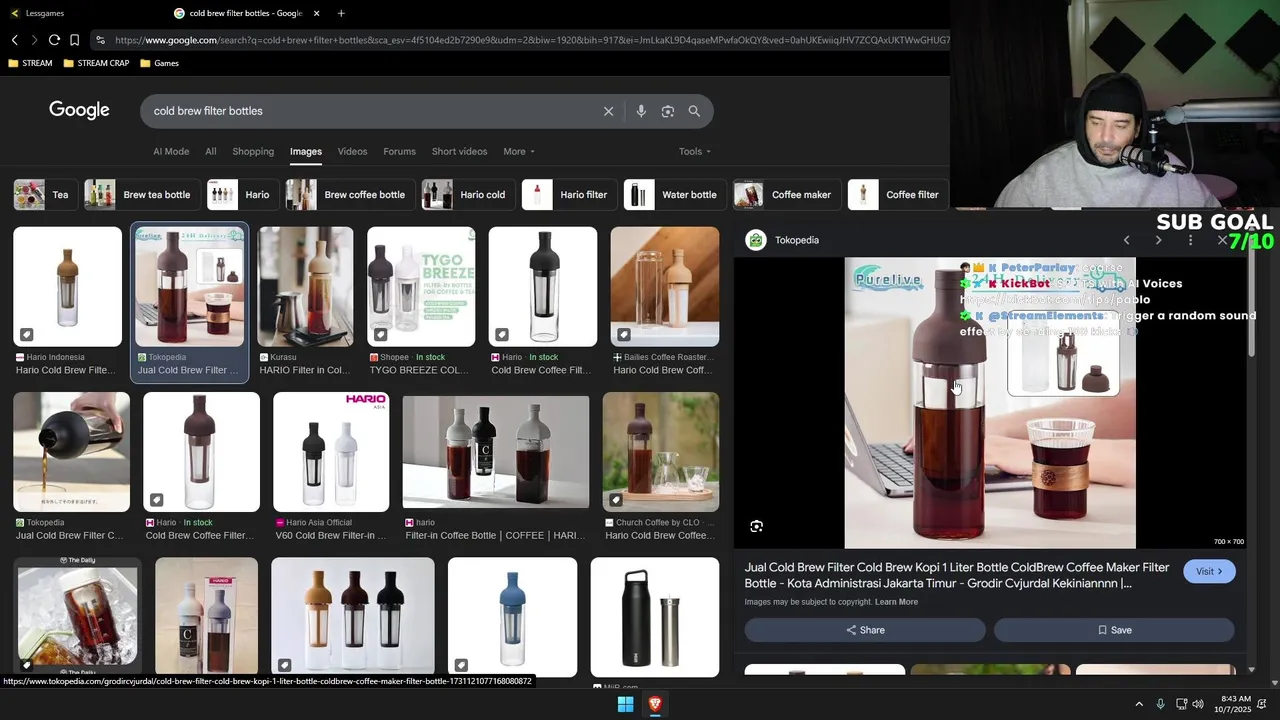Reload the page
1280x720 pixels.
click(x=54, y=40)
